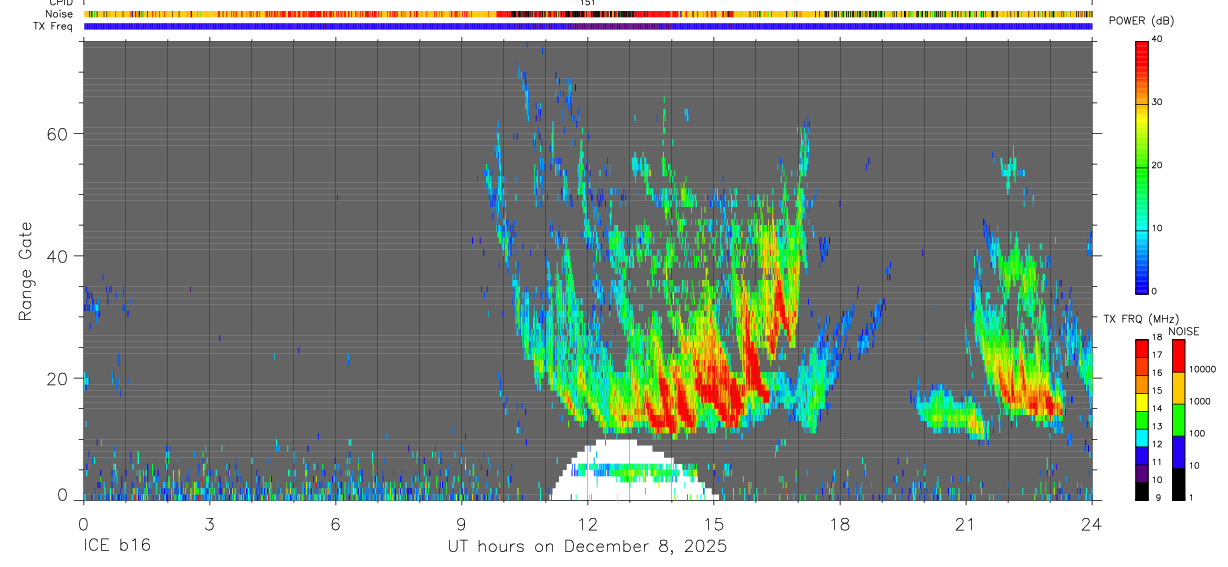1228x567 pixels.
Task: Select the red top segment of NOISE legend
Action: 1179,355
